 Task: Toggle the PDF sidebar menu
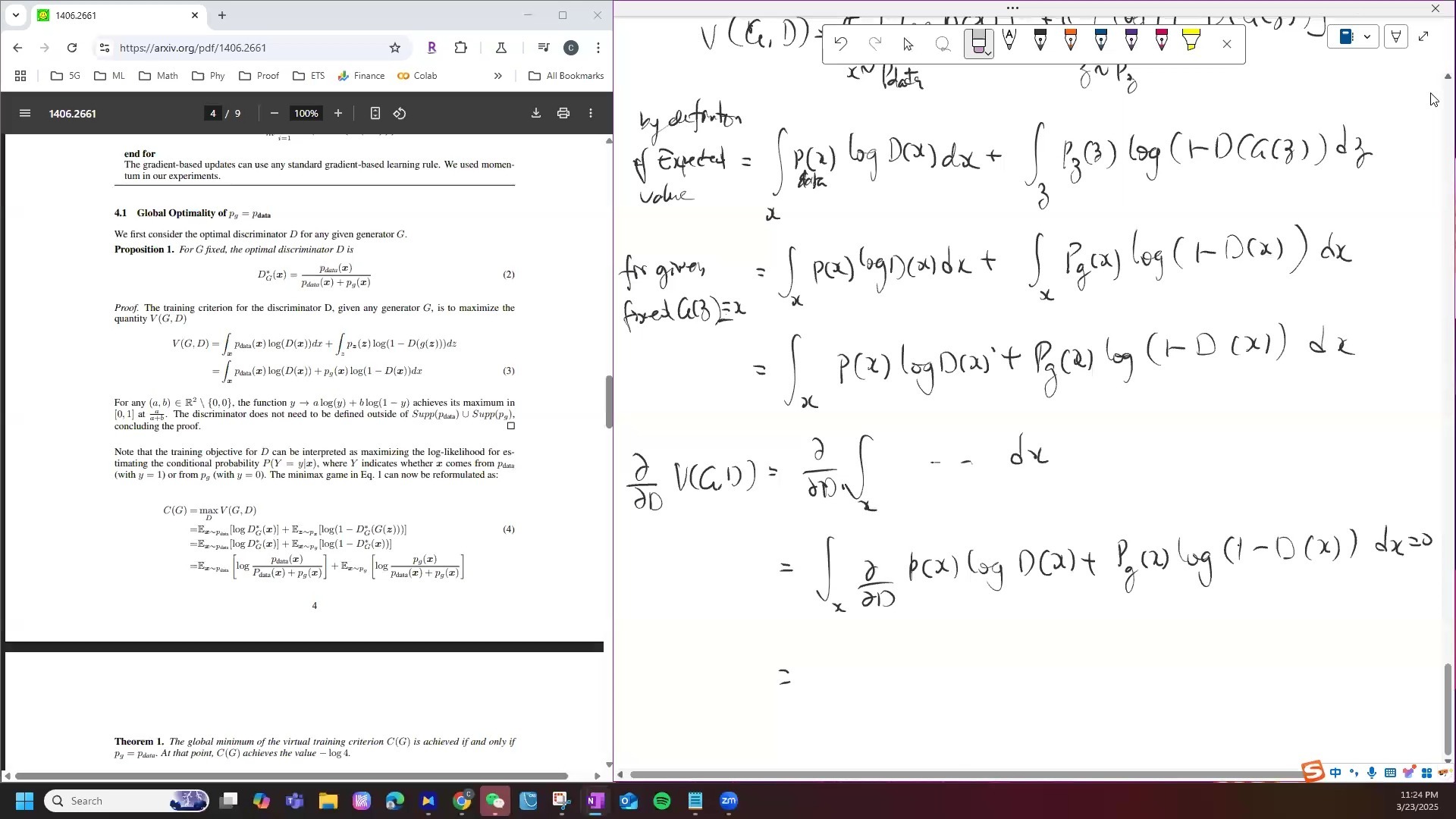tap(25, 114)
